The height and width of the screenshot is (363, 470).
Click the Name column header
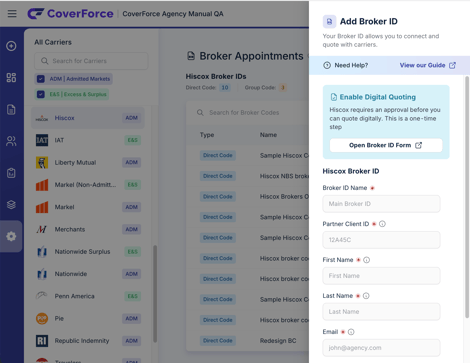268,135
